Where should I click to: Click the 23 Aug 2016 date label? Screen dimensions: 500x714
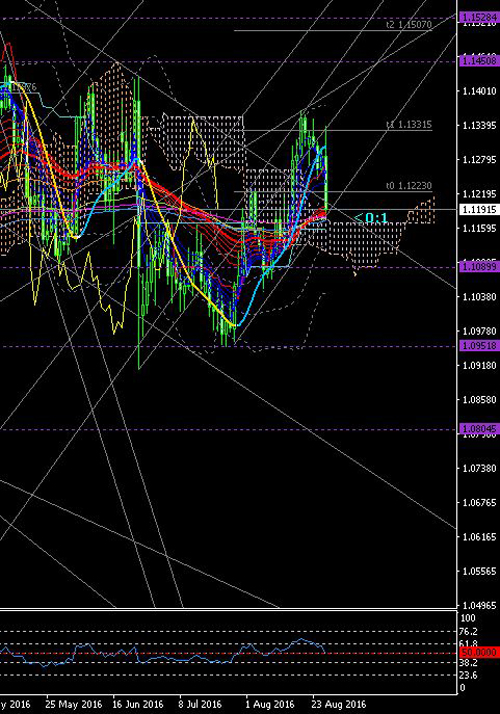click(x=339, y=704)
